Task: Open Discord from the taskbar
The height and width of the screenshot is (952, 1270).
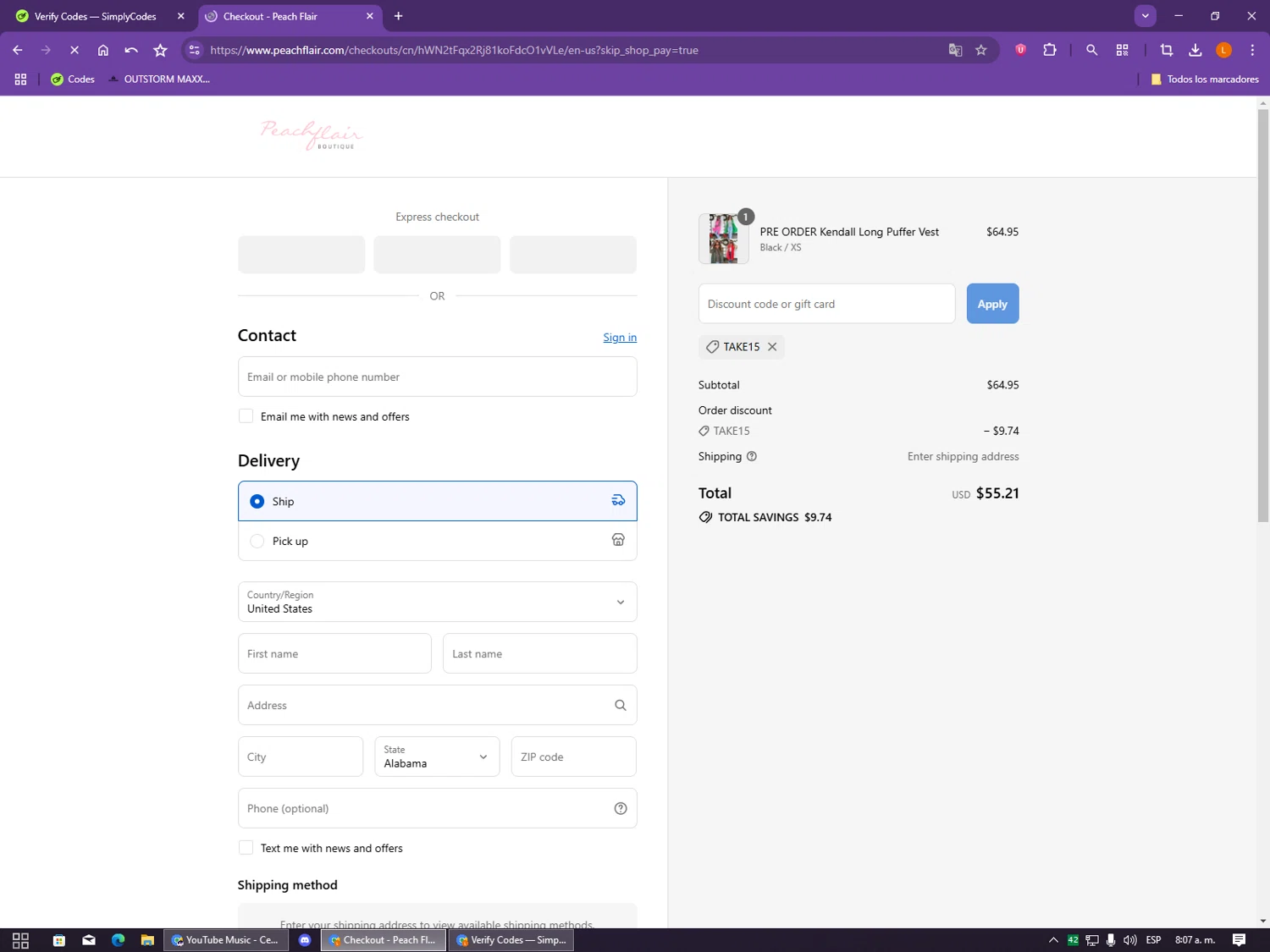Action: click(305, 940)
